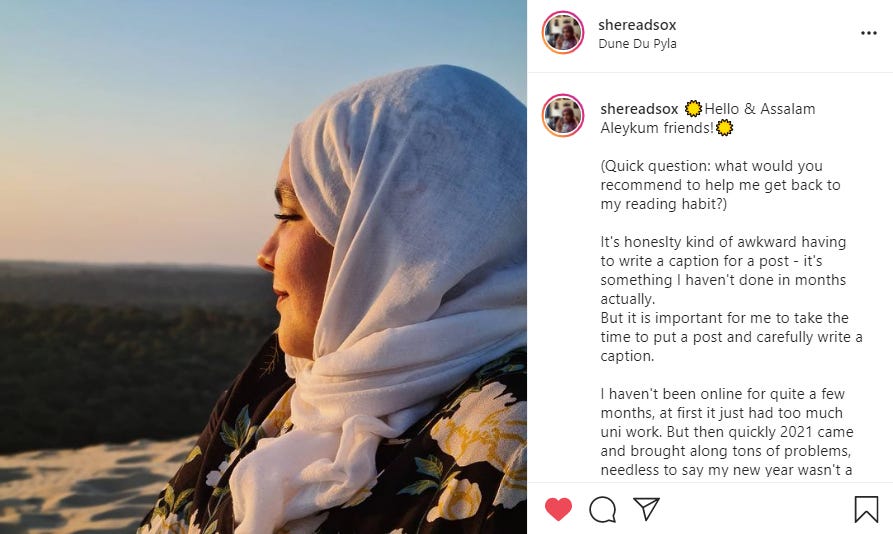Click the Quick question paragraph in the caption

(x=720, y=185)
